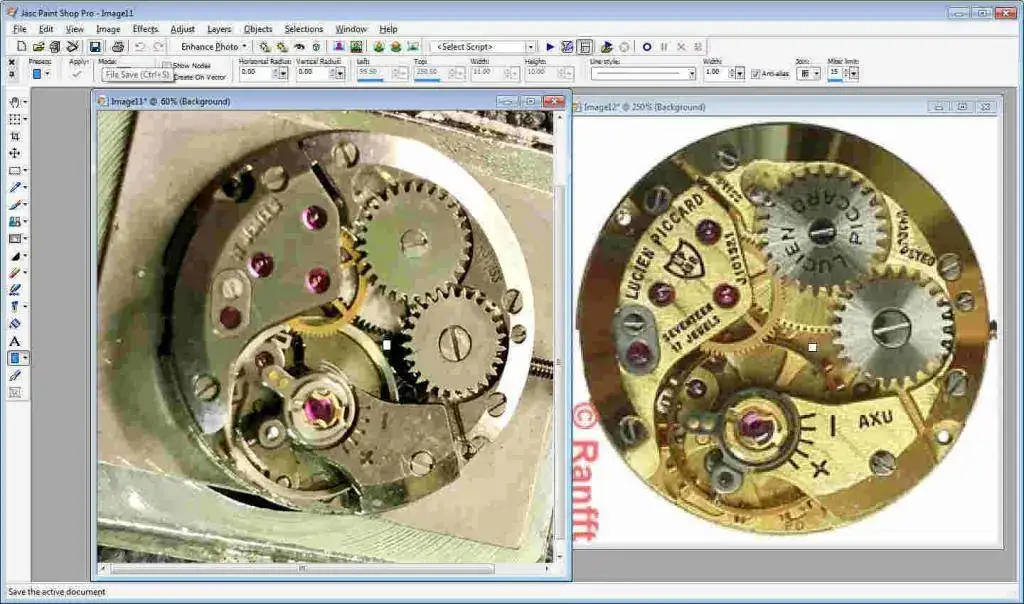Open the Vertical Radius dropdown arrow
This screenshot has width=1024, height=604.
coord(340,74)
